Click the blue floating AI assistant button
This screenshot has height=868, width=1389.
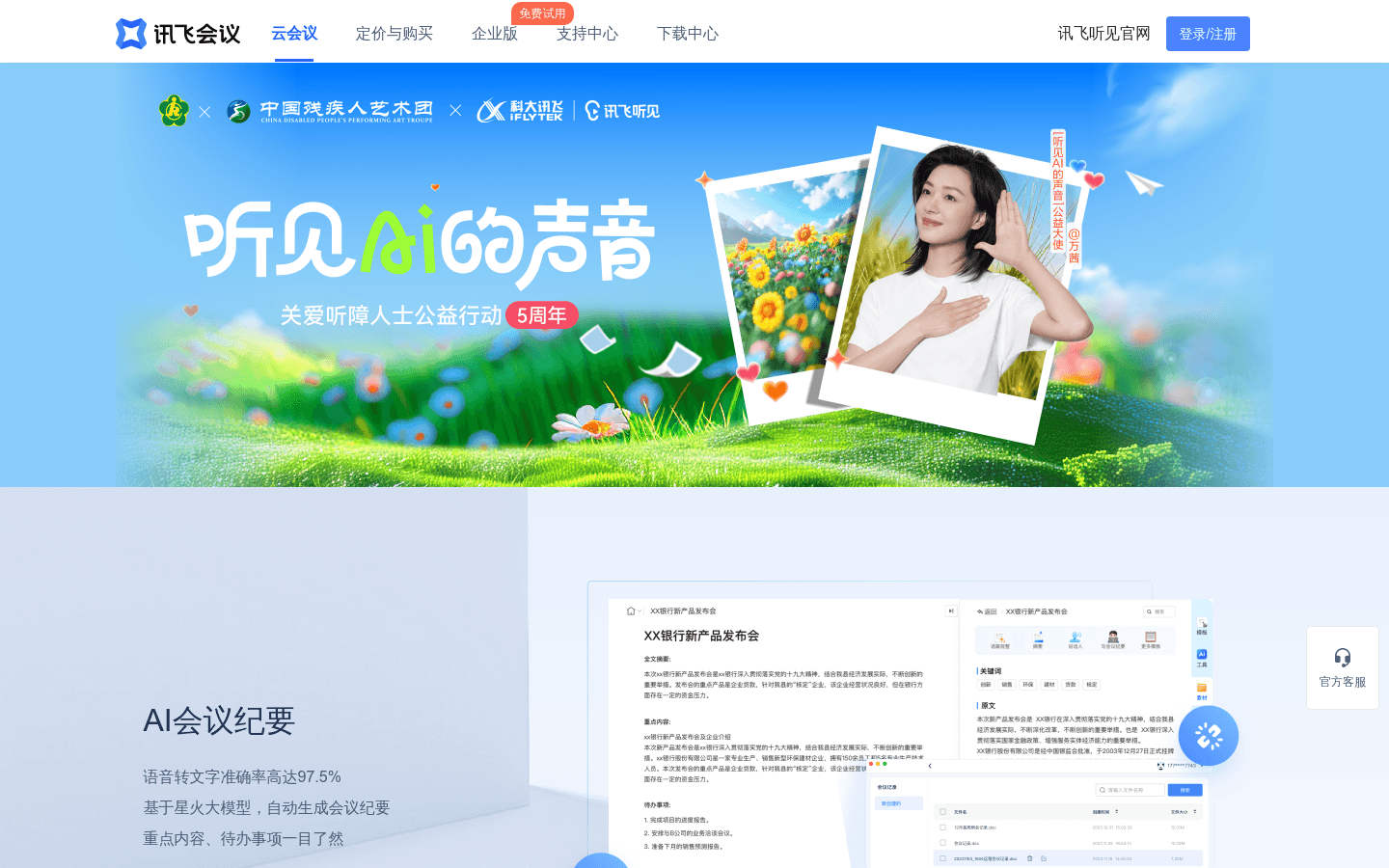1209,736
